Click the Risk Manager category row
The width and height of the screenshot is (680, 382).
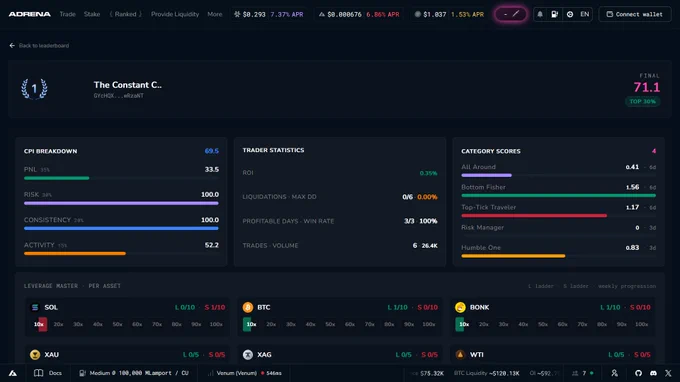pos(559,228)
